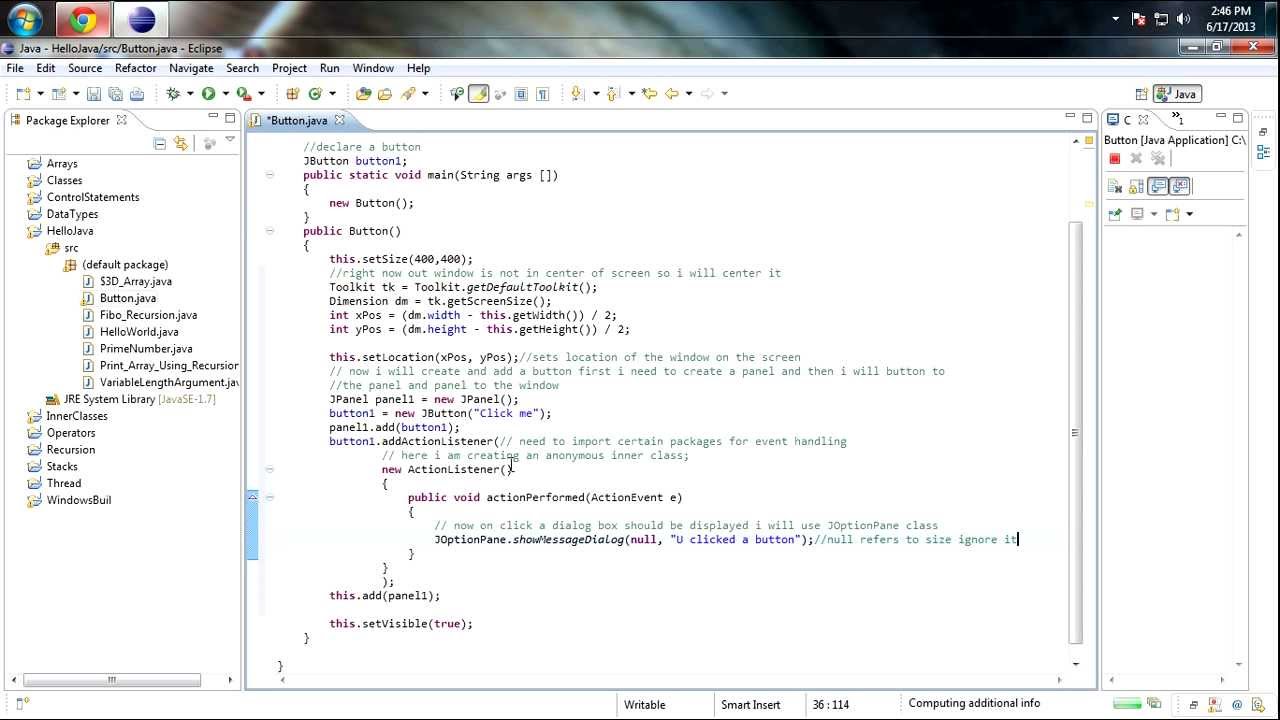Start Debug with the bug icon
This screenshot has height=720, width=1280.
click(173, 94)
